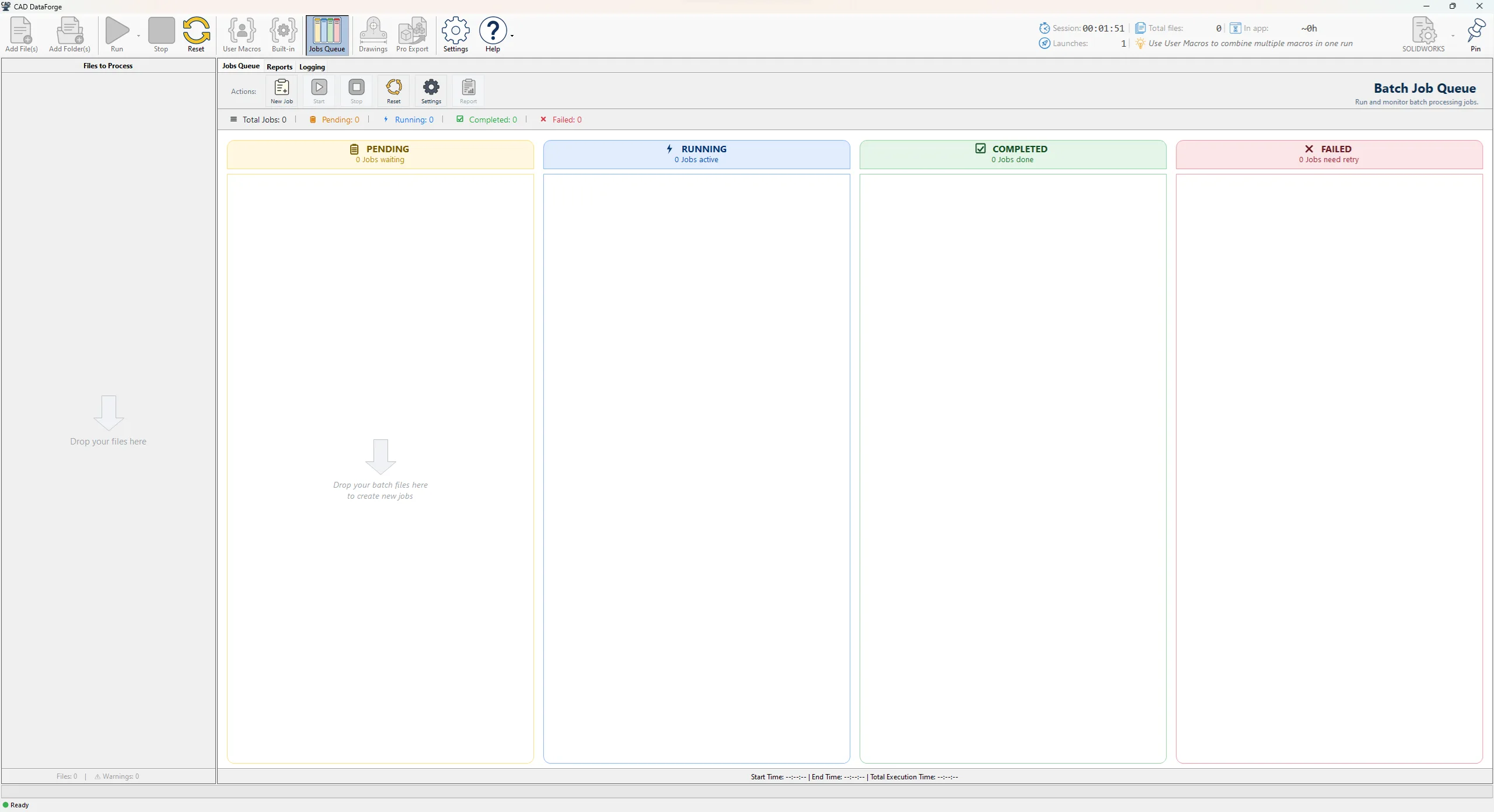Click the RUNNING column header
The image size is (1494, 812).
point(697,154)
